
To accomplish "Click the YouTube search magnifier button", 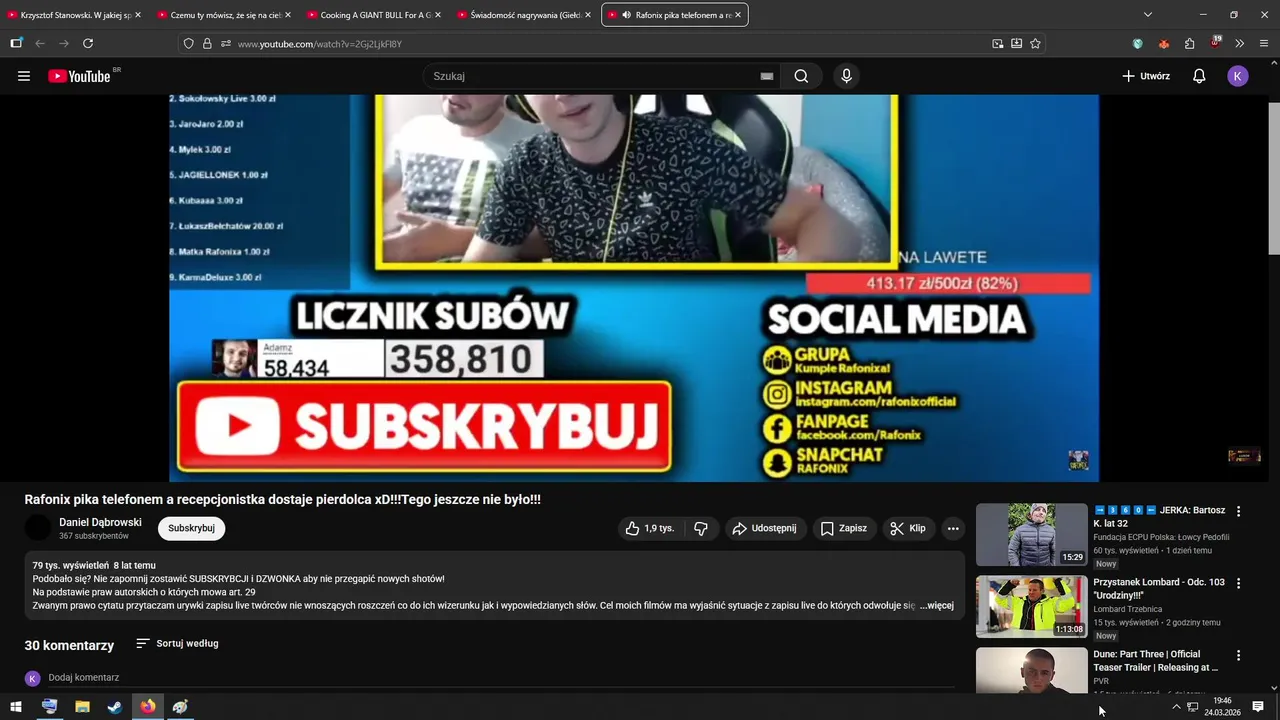I will tap(801, 76).
